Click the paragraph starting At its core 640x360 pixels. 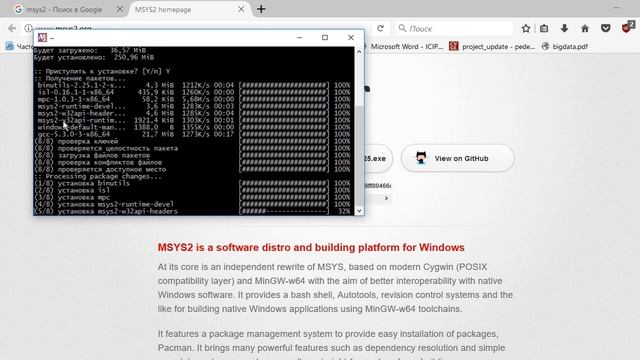(x=335, y=288)
